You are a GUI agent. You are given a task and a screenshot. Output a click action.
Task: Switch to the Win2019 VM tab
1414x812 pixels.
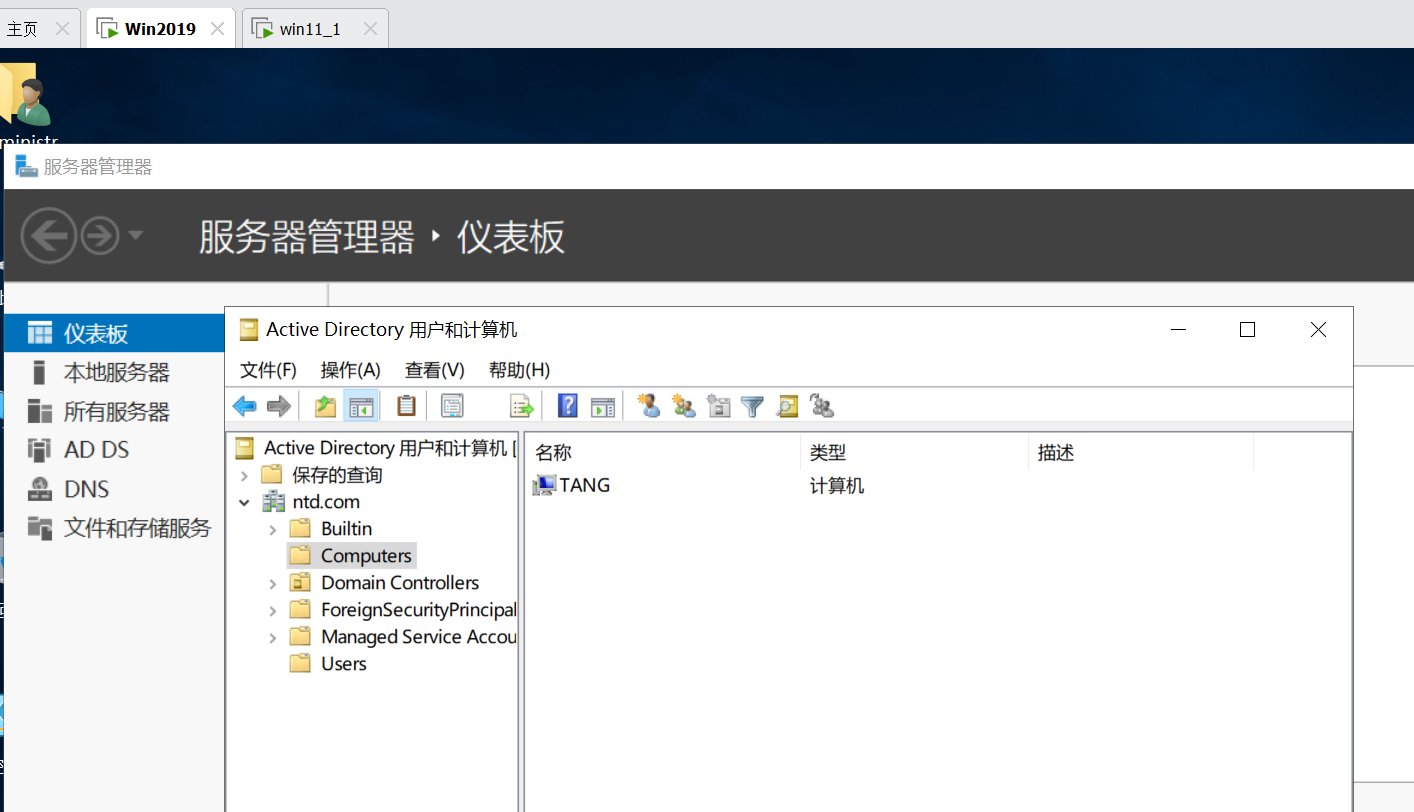click(x=160, y=29)
